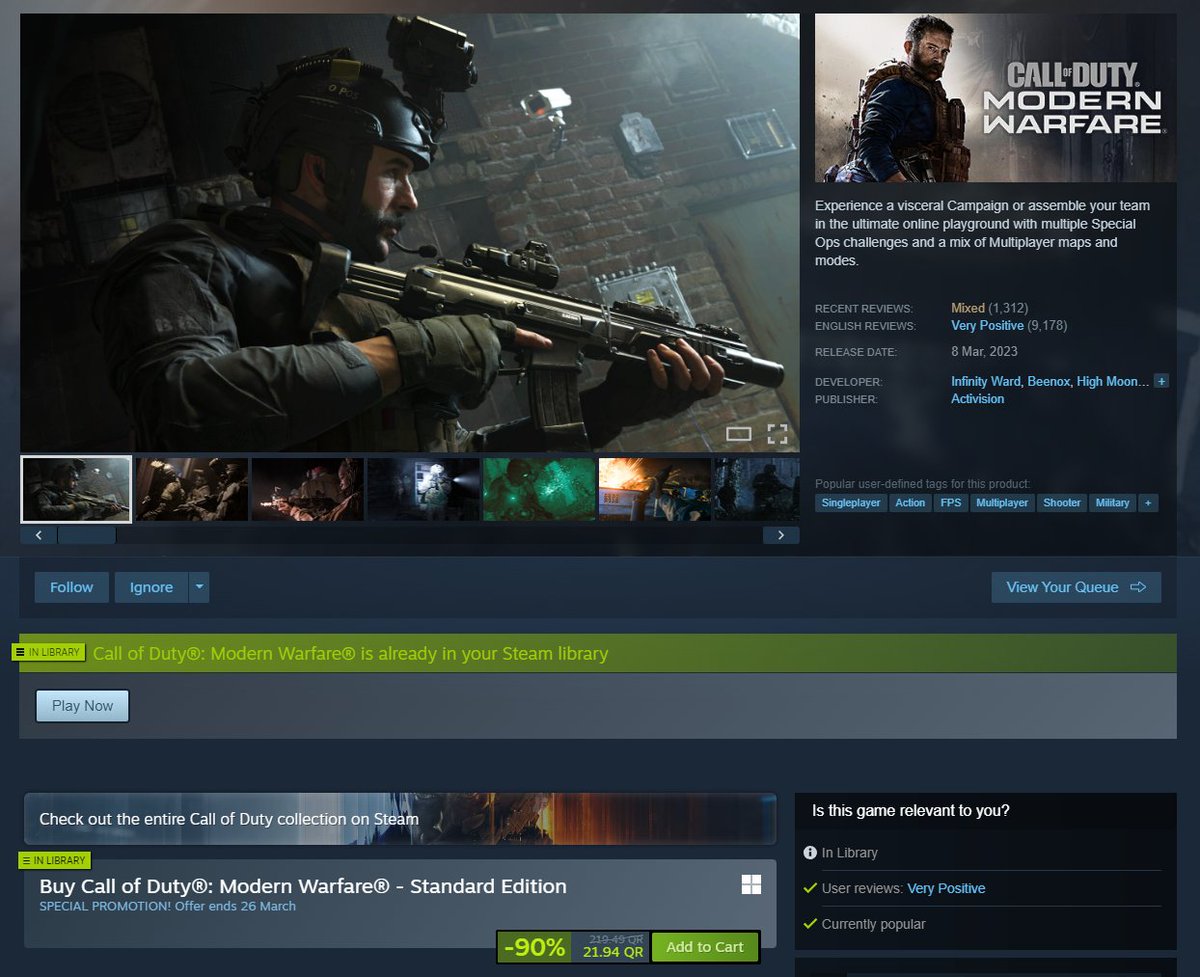Open the Multiplayer tag

pos(1002,503)
